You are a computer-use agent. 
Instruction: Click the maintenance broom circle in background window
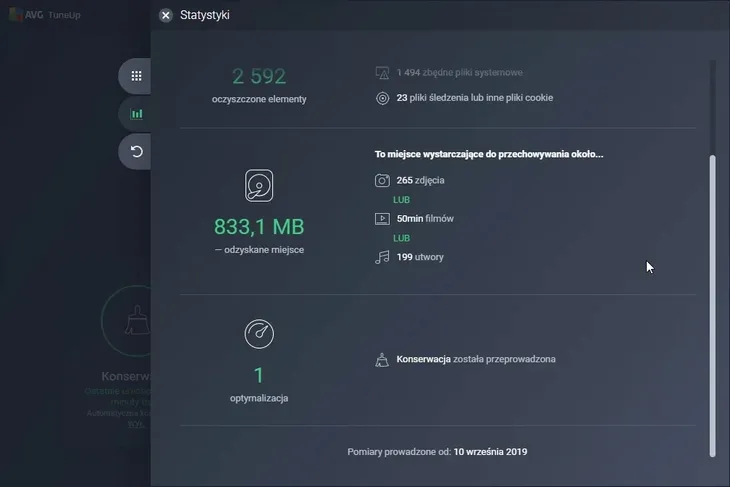[x=126, y=321]
